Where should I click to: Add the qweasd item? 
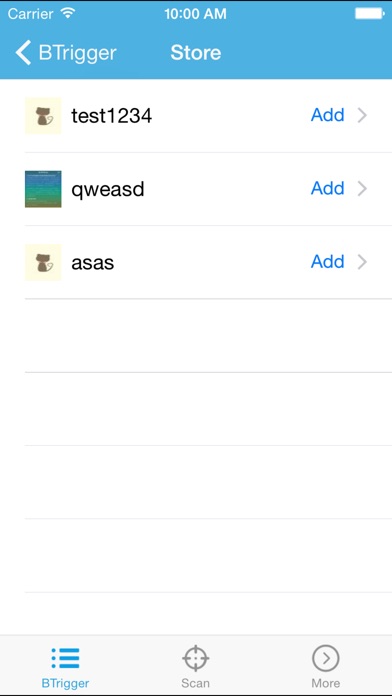[328, 188]
